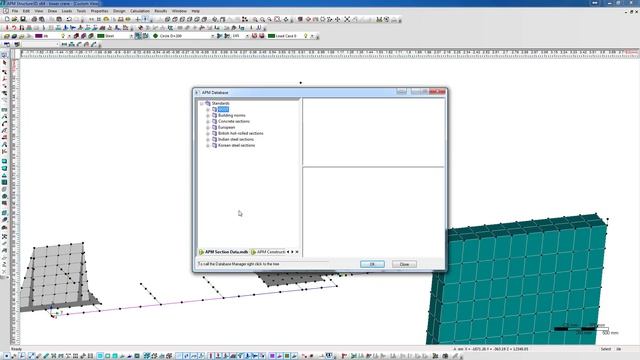640x360 pixels.
Task: Expand the Building norms node
Action: click(208, 116)
